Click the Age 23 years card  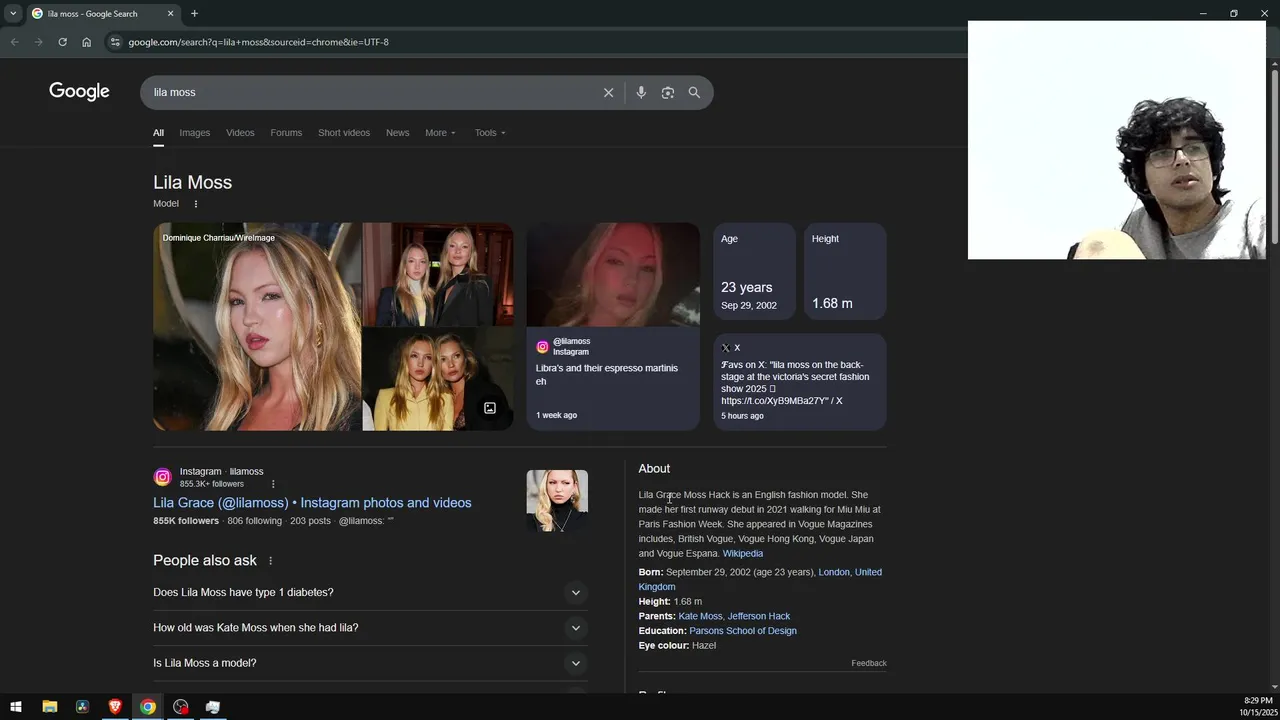tap(755, 271)
